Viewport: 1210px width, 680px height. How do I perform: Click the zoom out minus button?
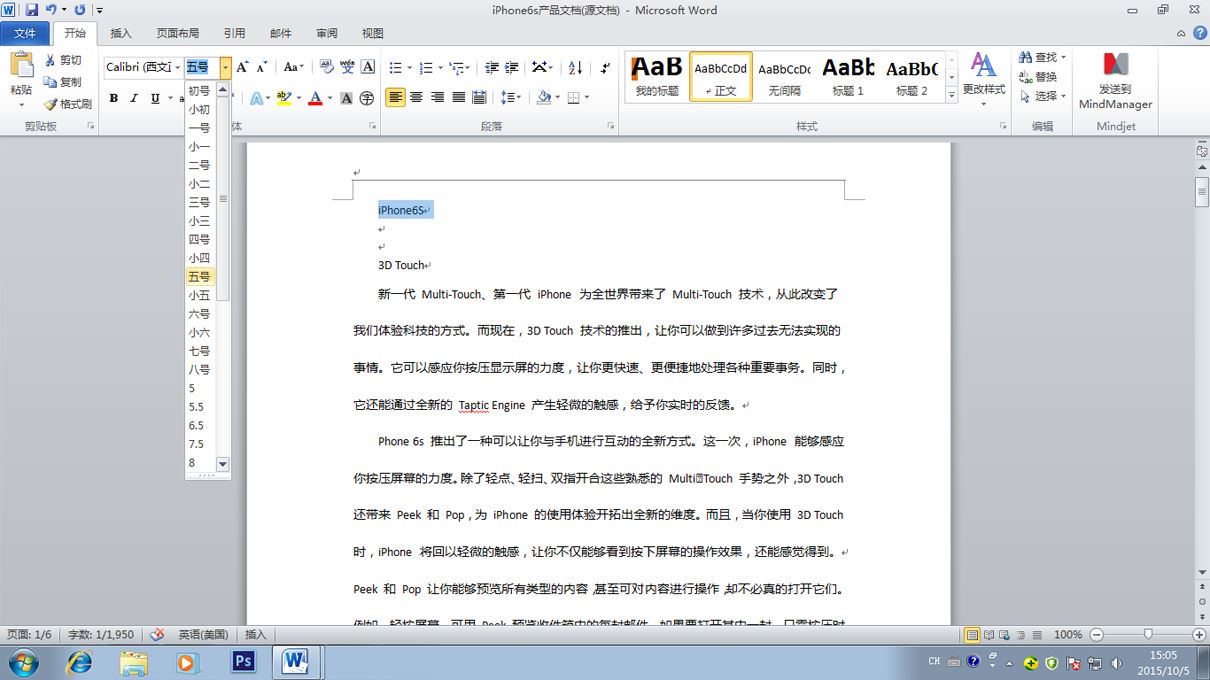pyautogui.click(x=1096, y=634)
